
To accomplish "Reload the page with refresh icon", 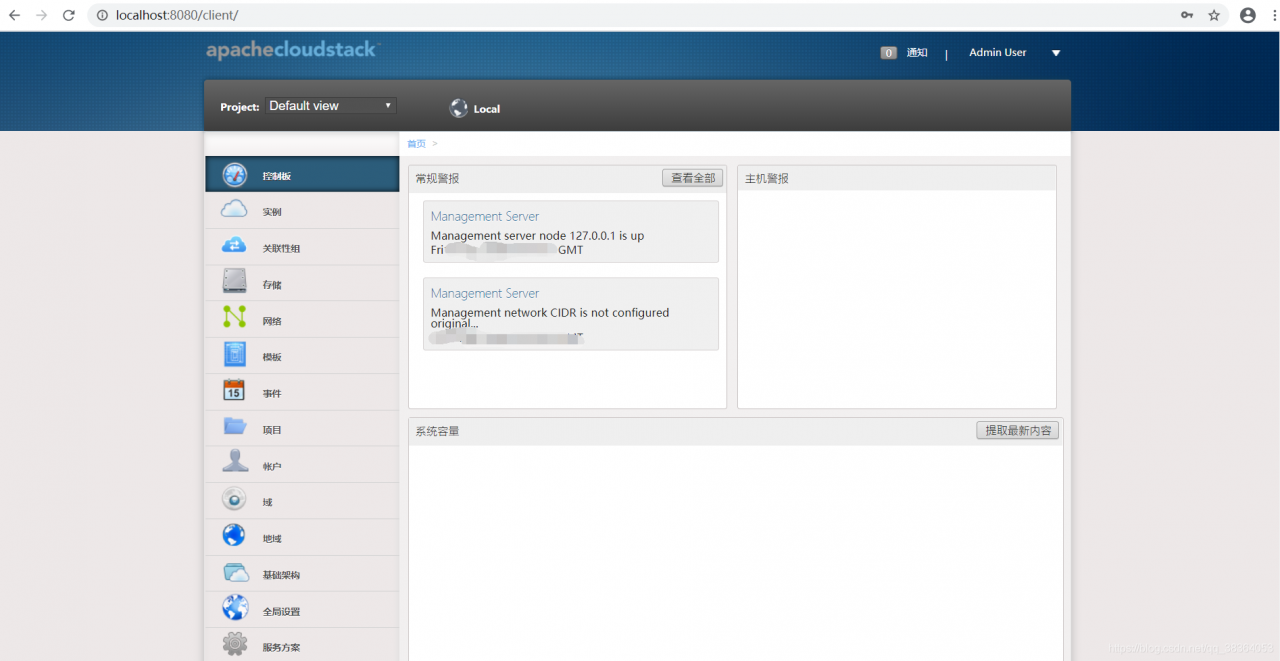I will click(x=68, y=15).
